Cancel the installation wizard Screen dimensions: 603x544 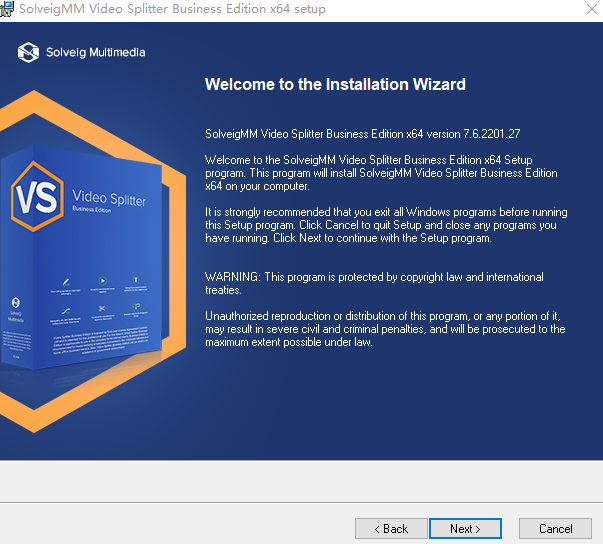555,529
